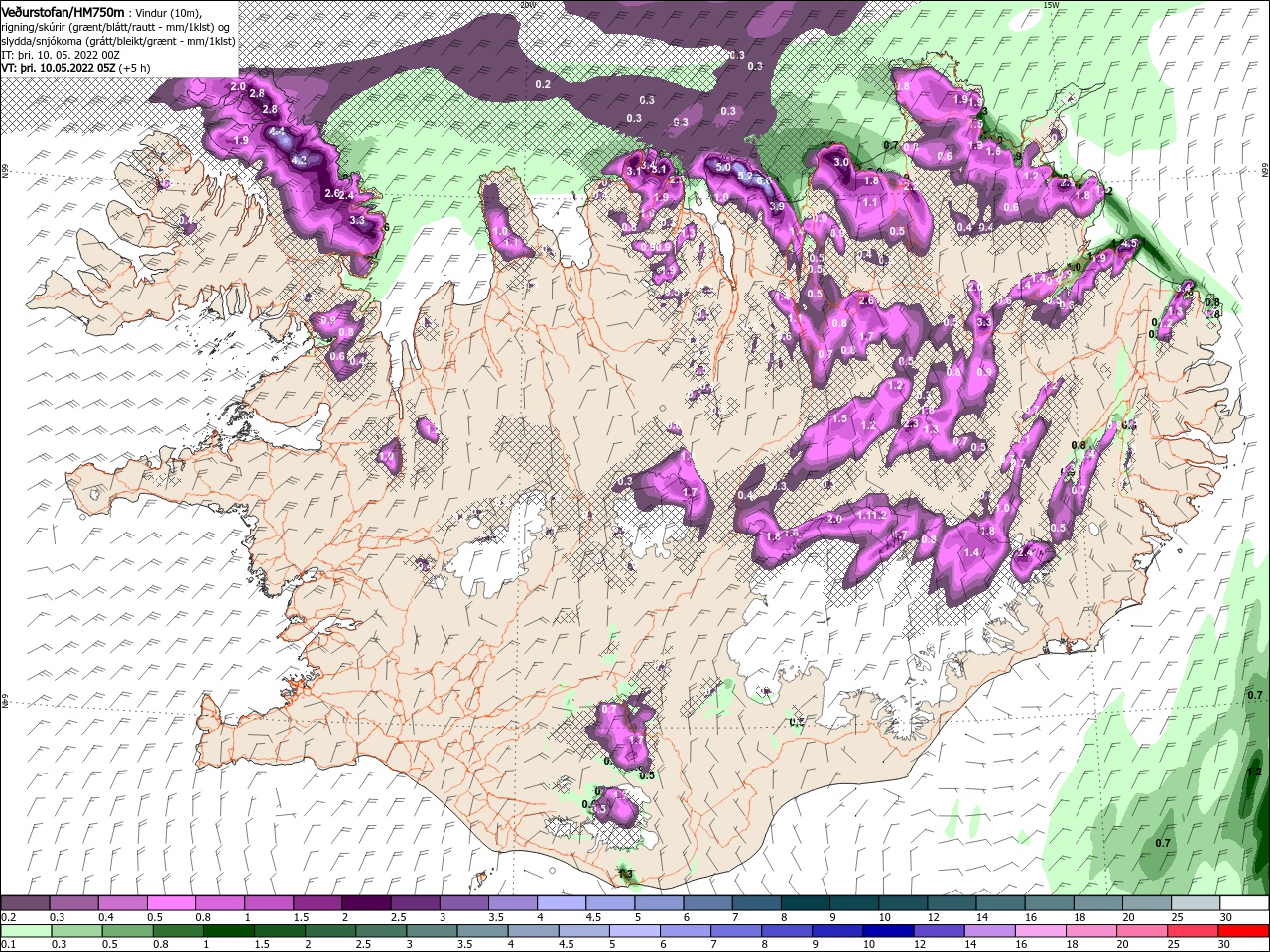This screenshot has height=952, width=1270.
Task: Click the darkest green swatch in bottom legend row
Action: tap(227, 931)
